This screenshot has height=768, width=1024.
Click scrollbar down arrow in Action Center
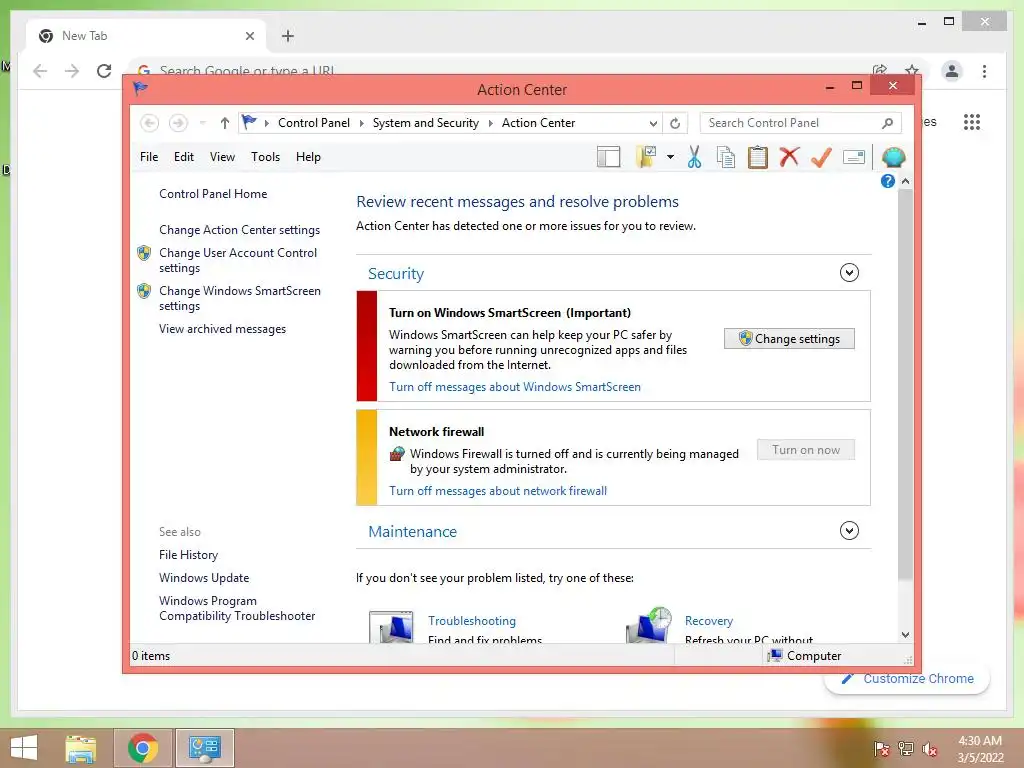point(905,635)
